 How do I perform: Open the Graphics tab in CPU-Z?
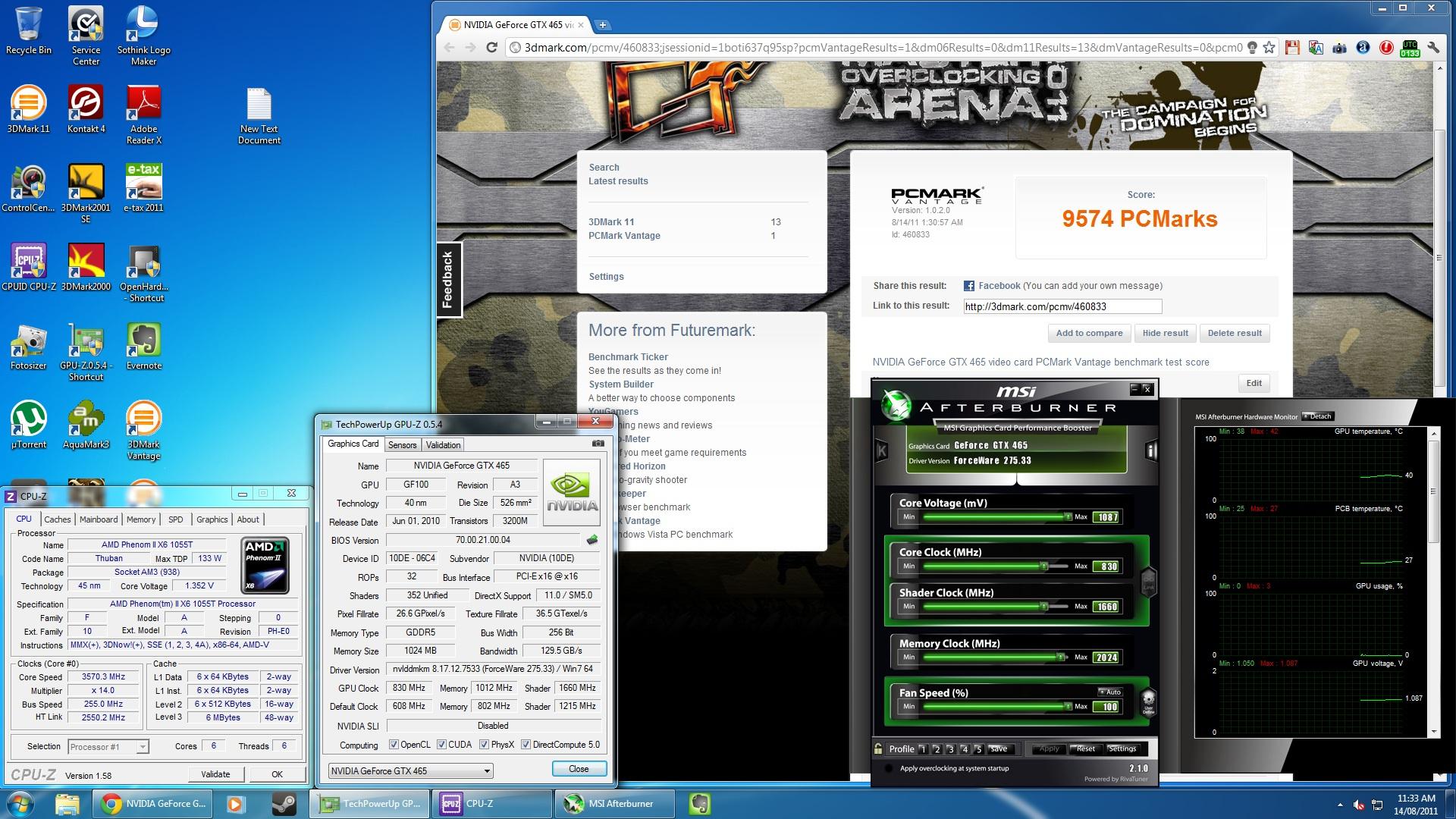point(212,519)
